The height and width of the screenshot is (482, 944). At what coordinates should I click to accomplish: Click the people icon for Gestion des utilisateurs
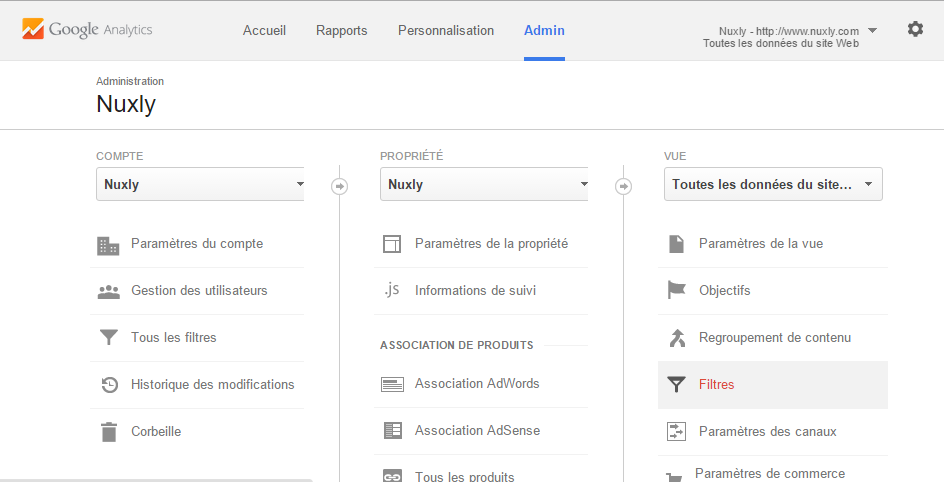(x=108, y=292)
